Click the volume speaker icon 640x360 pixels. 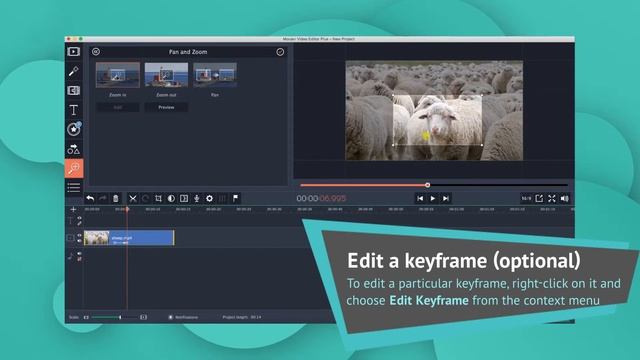coord(564,198)
